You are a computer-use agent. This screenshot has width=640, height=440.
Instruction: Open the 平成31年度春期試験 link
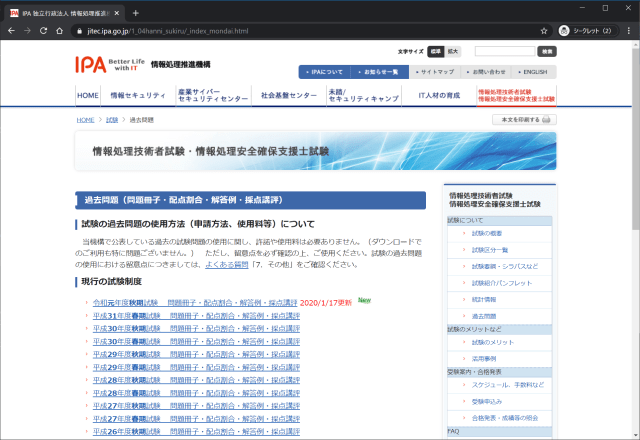click(196, 316)
